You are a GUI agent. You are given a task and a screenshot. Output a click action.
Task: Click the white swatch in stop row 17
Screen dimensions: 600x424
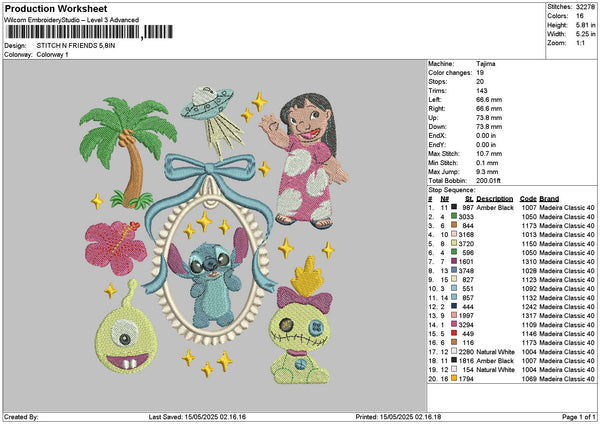(x=454, y=351)
